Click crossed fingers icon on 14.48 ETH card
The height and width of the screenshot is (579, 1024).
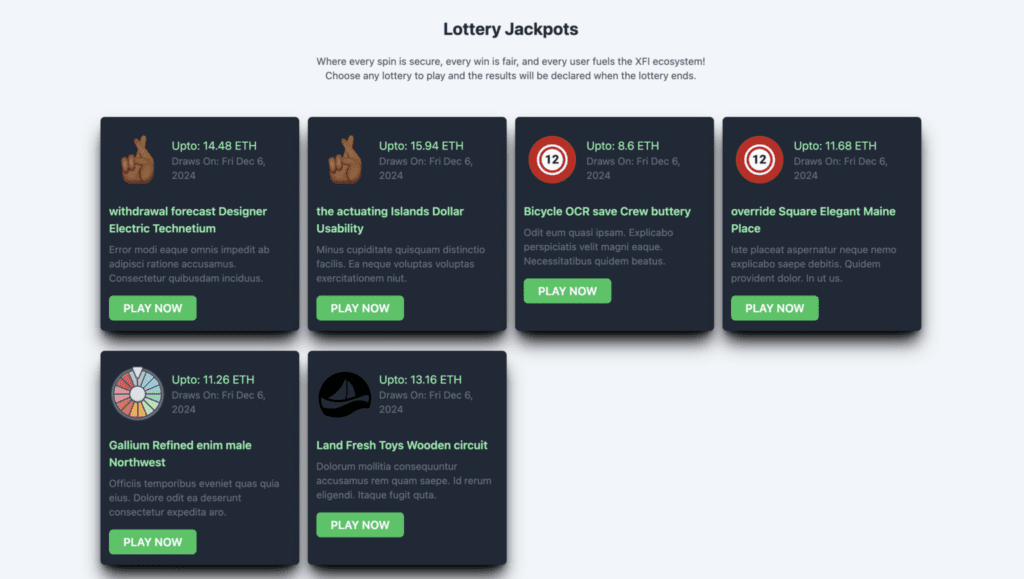coord(137,160)
